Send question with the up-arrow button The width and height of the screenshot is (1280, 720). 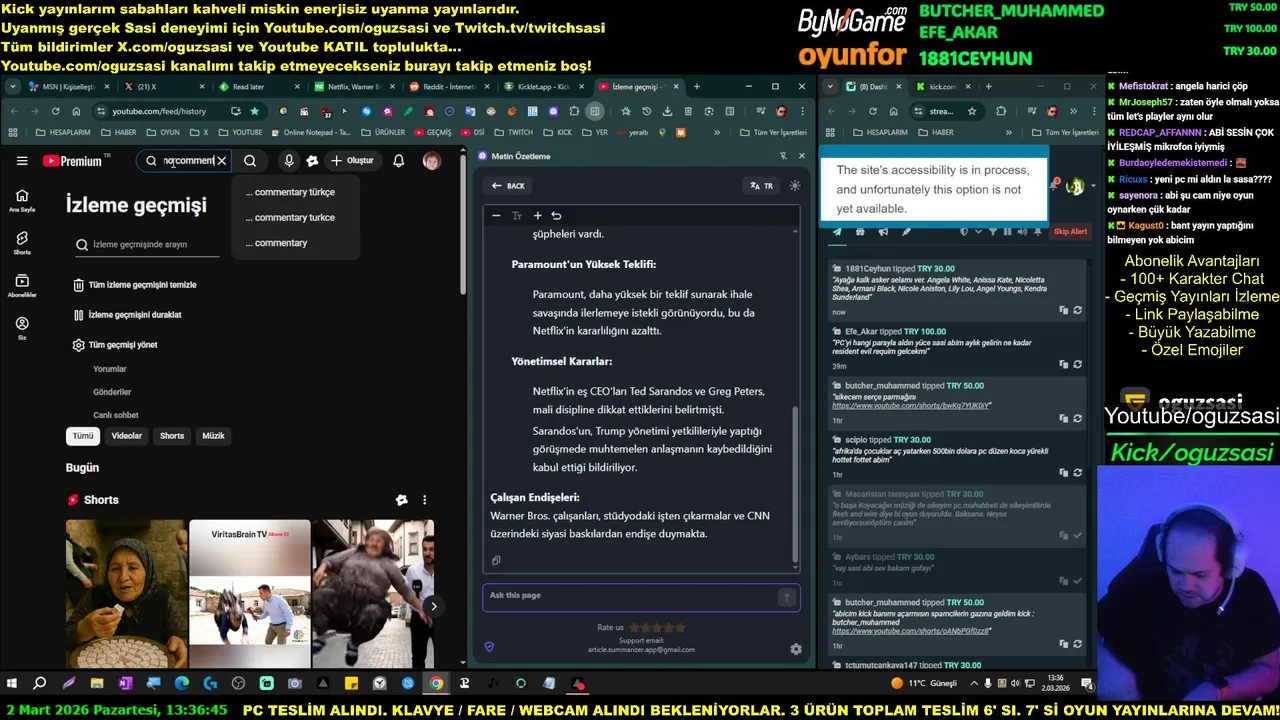[787, 597]
